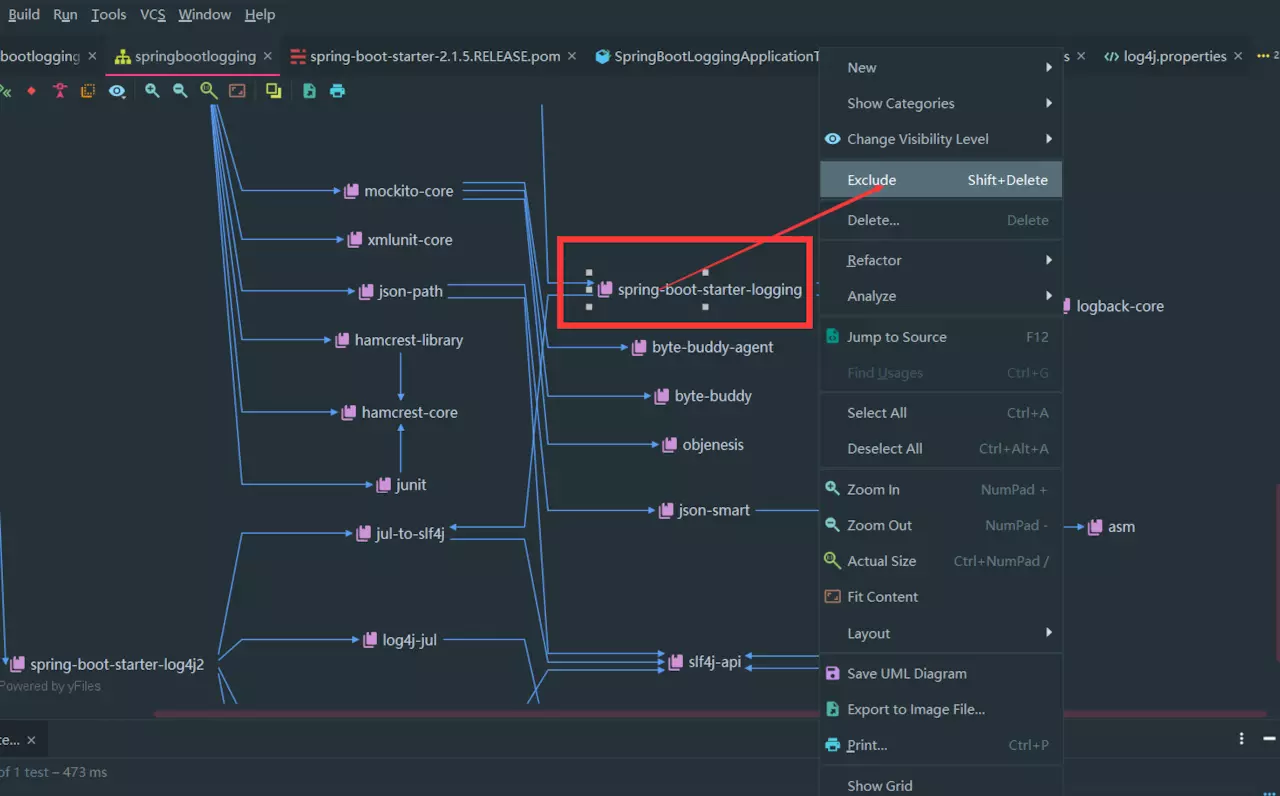Select the byte-buddy node
The image size is (1280, 796).
(703, 396)
